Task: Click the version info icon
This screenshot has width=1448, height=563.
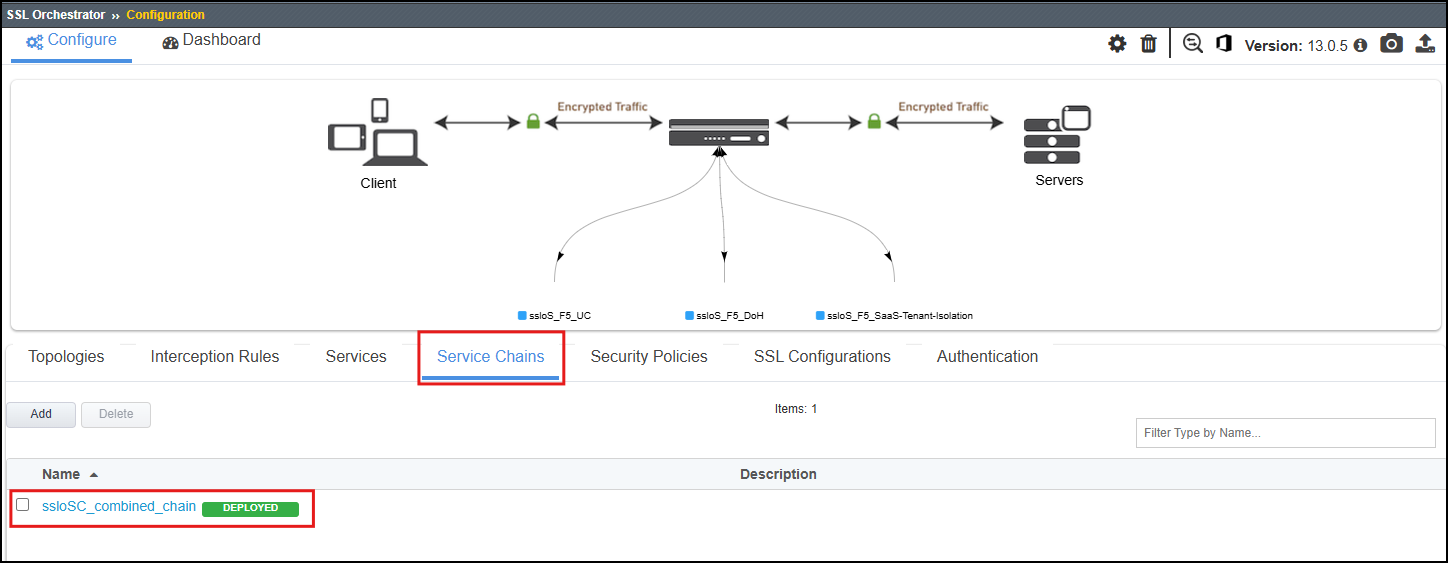Action: (1360, 46)
